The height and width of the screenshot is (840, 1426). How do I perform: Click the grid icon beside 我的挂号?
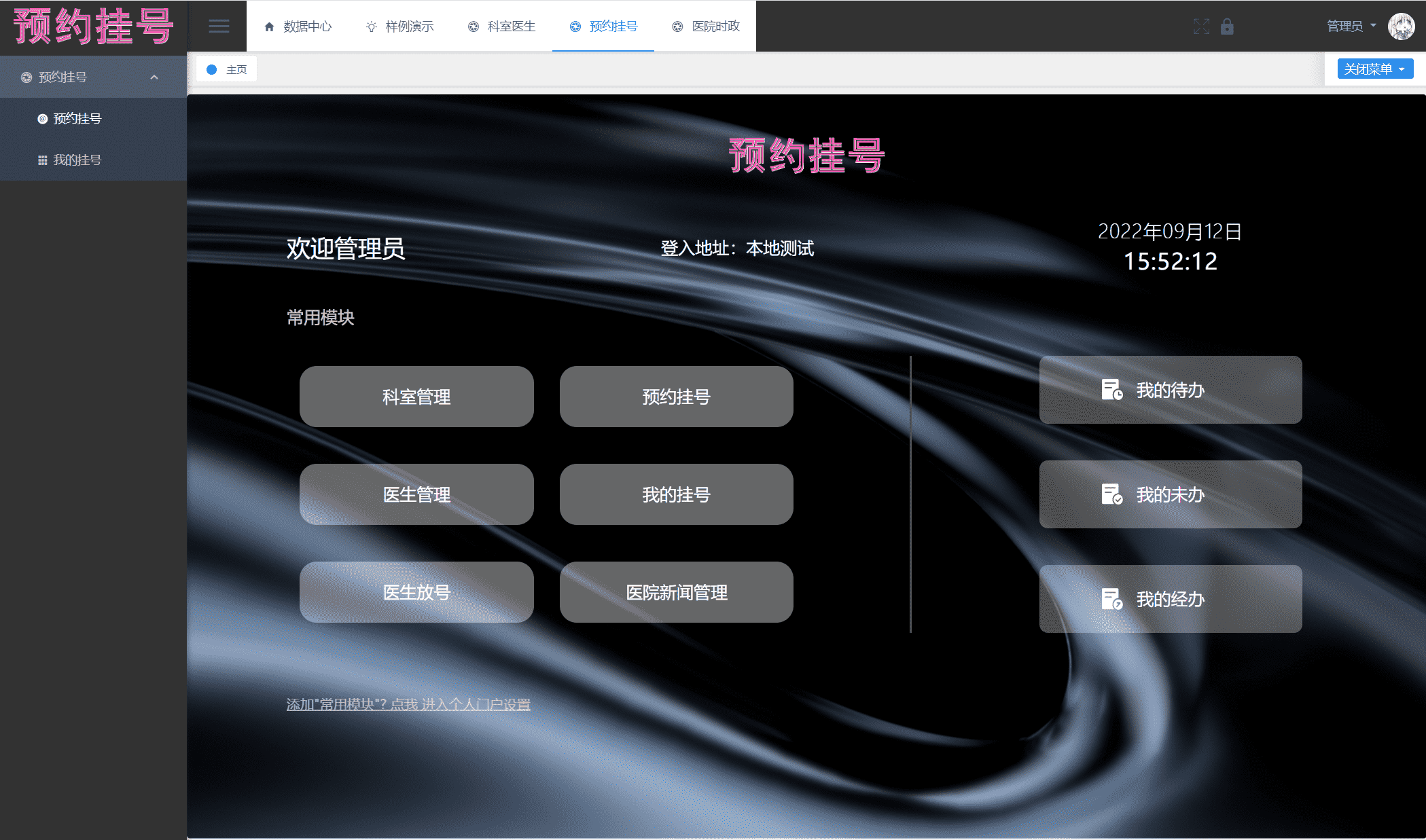click(x=42, y=160)
